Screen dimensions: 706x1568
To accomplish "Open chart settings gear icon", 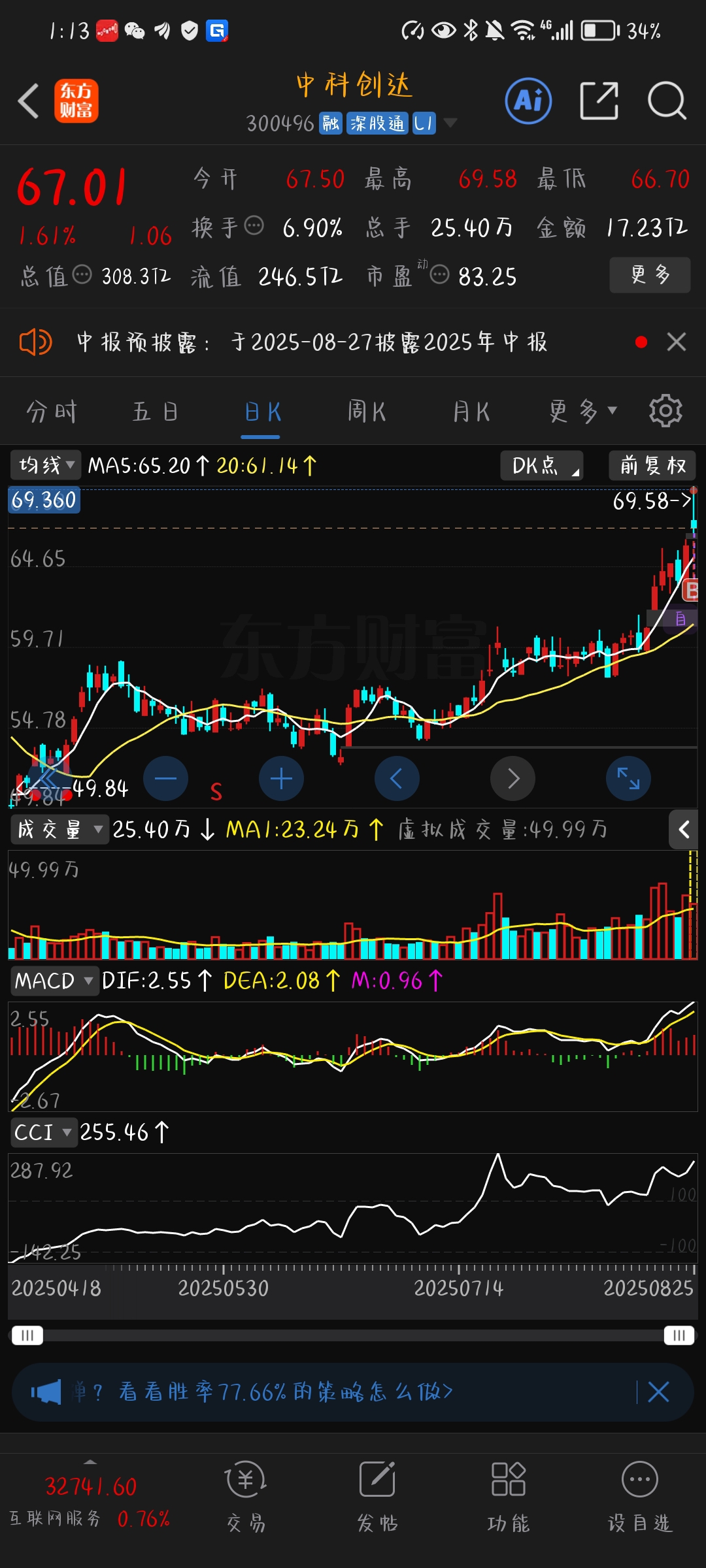I will (665, 411).
